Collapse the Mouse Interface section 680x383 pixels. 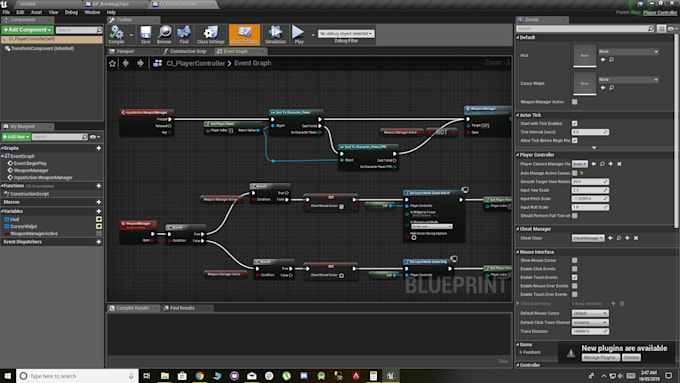517,252
